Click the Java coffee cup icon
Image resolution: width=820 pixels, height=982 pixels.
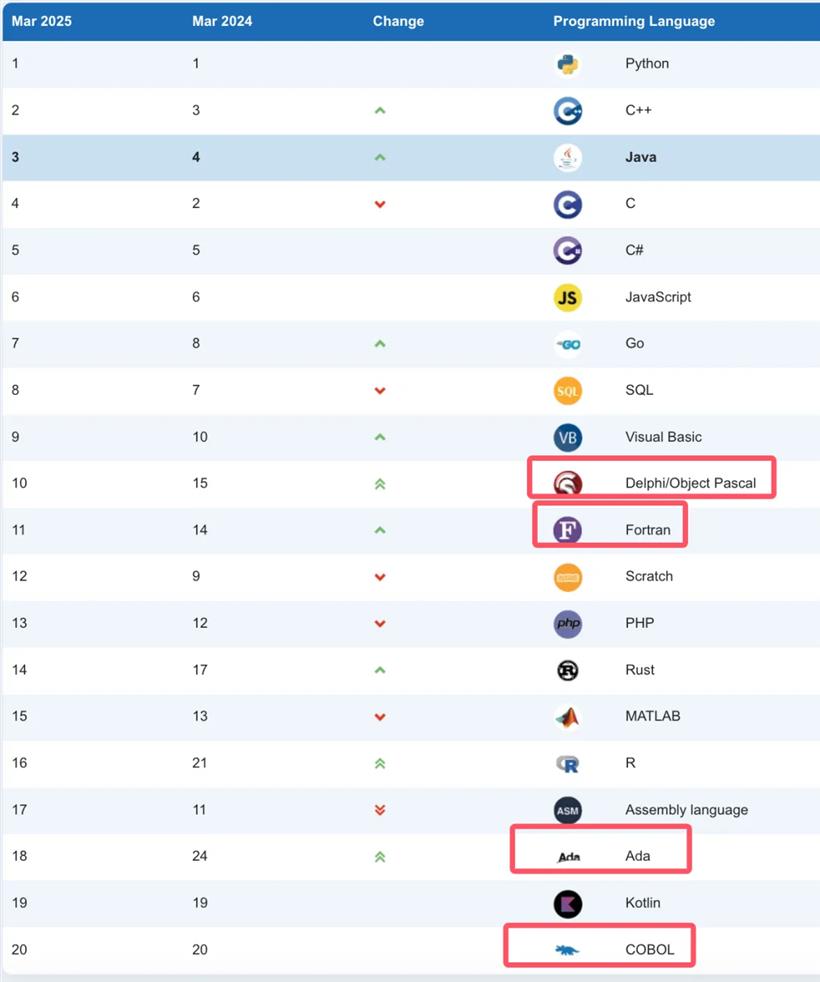click(567, 157)
